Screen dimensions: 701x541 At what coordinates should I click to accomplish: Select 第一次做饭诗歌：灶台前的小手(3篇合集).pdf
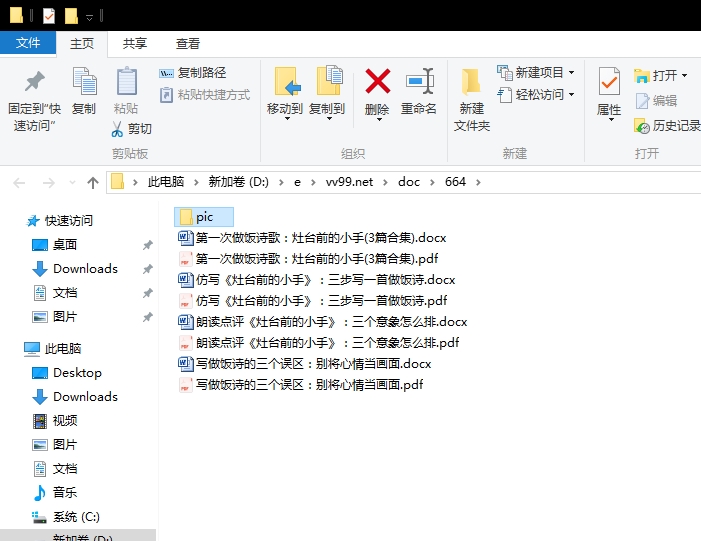tap(308, 258)
